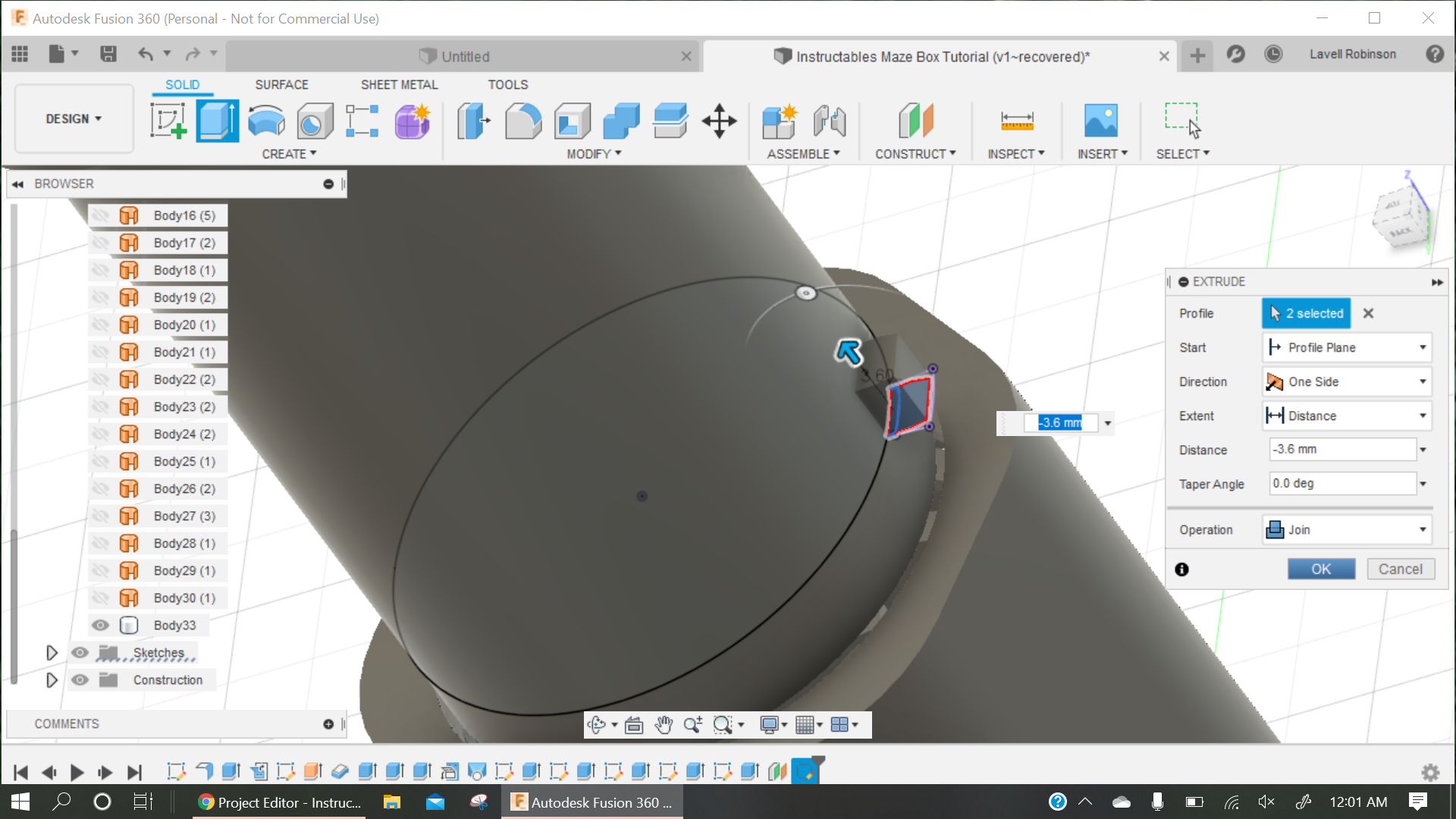Click the Insert image icon
This screenshot has height=819, width=1456.
pos(1101,121)
